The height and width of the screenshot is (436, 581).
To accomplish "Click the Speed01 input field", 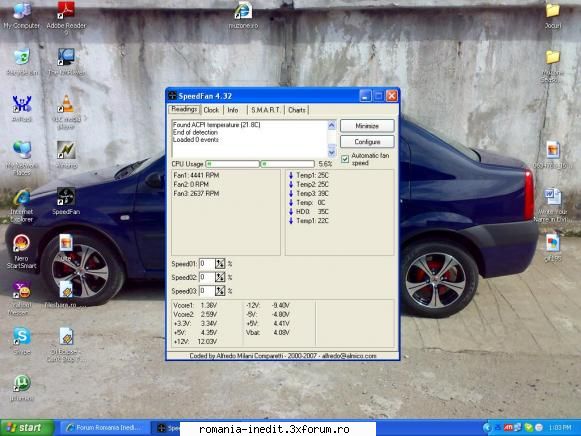I will pos(207,264).
